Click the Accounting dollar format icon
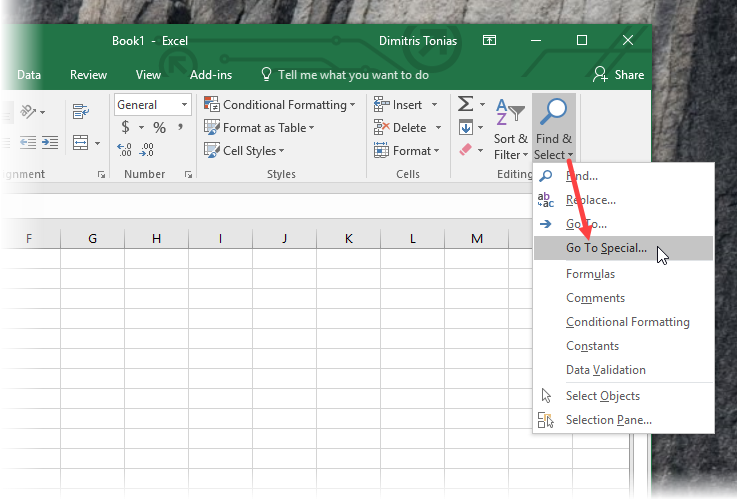737x500 pixels. click(x=125, y=127)
